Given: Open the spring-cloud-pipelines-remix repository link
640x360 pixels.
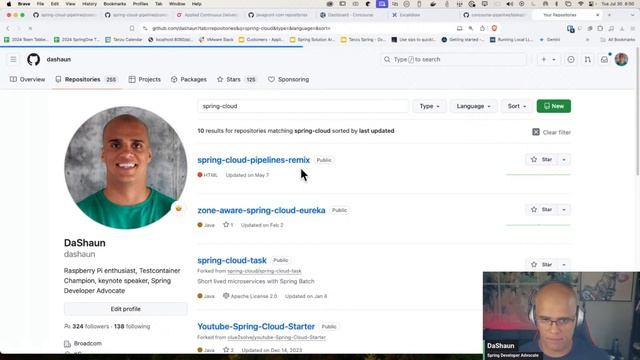Looking at the screenshot, I should coord(253,160).
